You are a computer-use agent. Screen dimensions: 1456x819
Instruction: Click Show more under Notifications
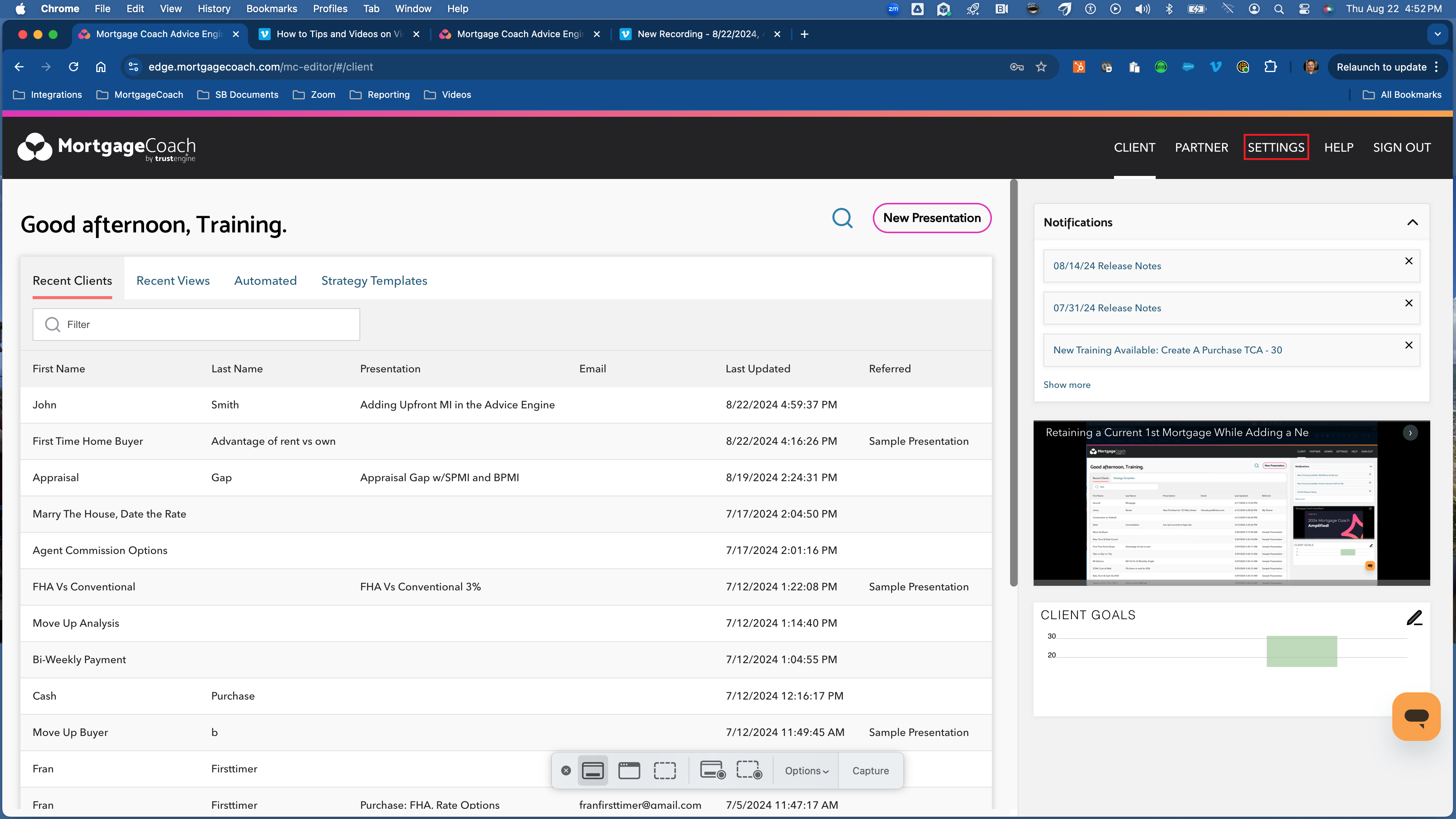pyautogui.click(x=1067, y=385)
